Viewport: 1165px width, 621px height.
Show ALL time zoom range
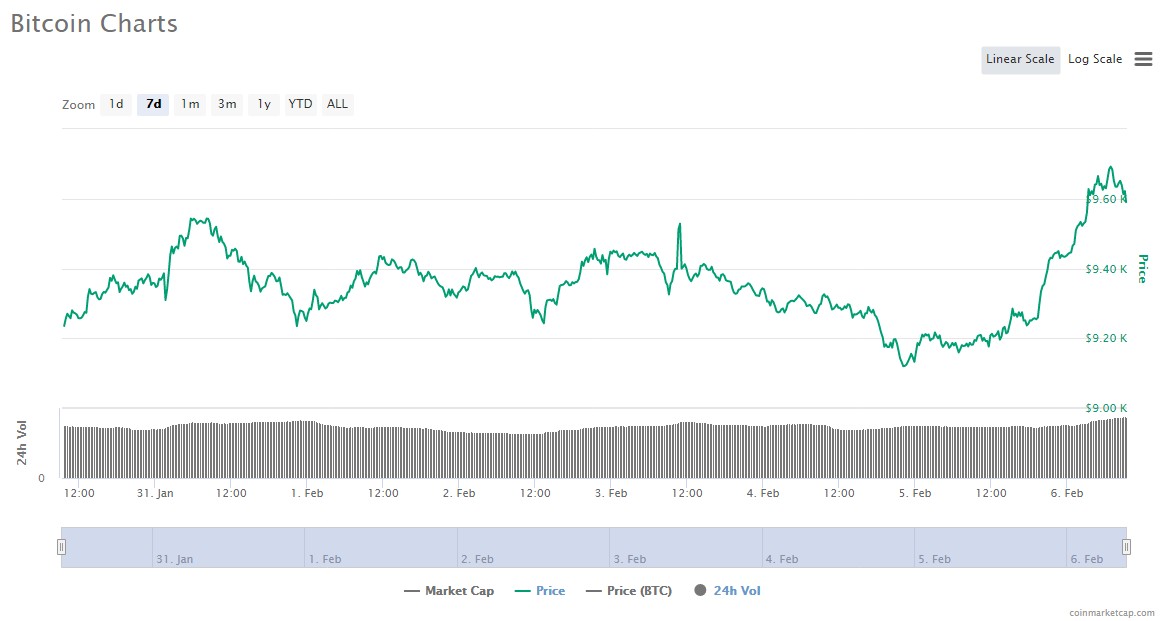tap(337, 104)
